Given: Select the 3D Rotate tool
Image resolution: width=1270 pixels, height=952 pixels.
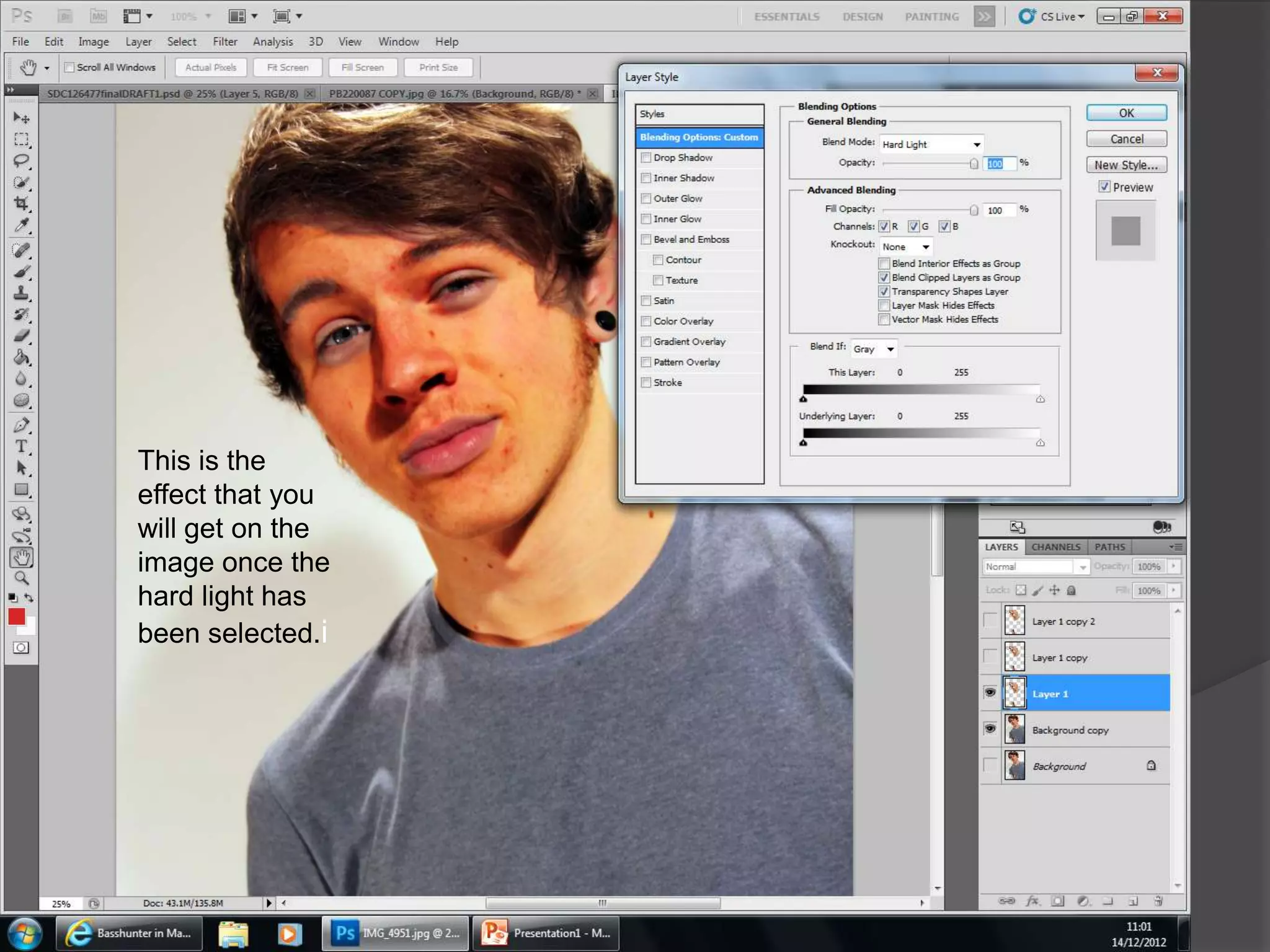Looking at the screenshot, I should coord(22,514).
